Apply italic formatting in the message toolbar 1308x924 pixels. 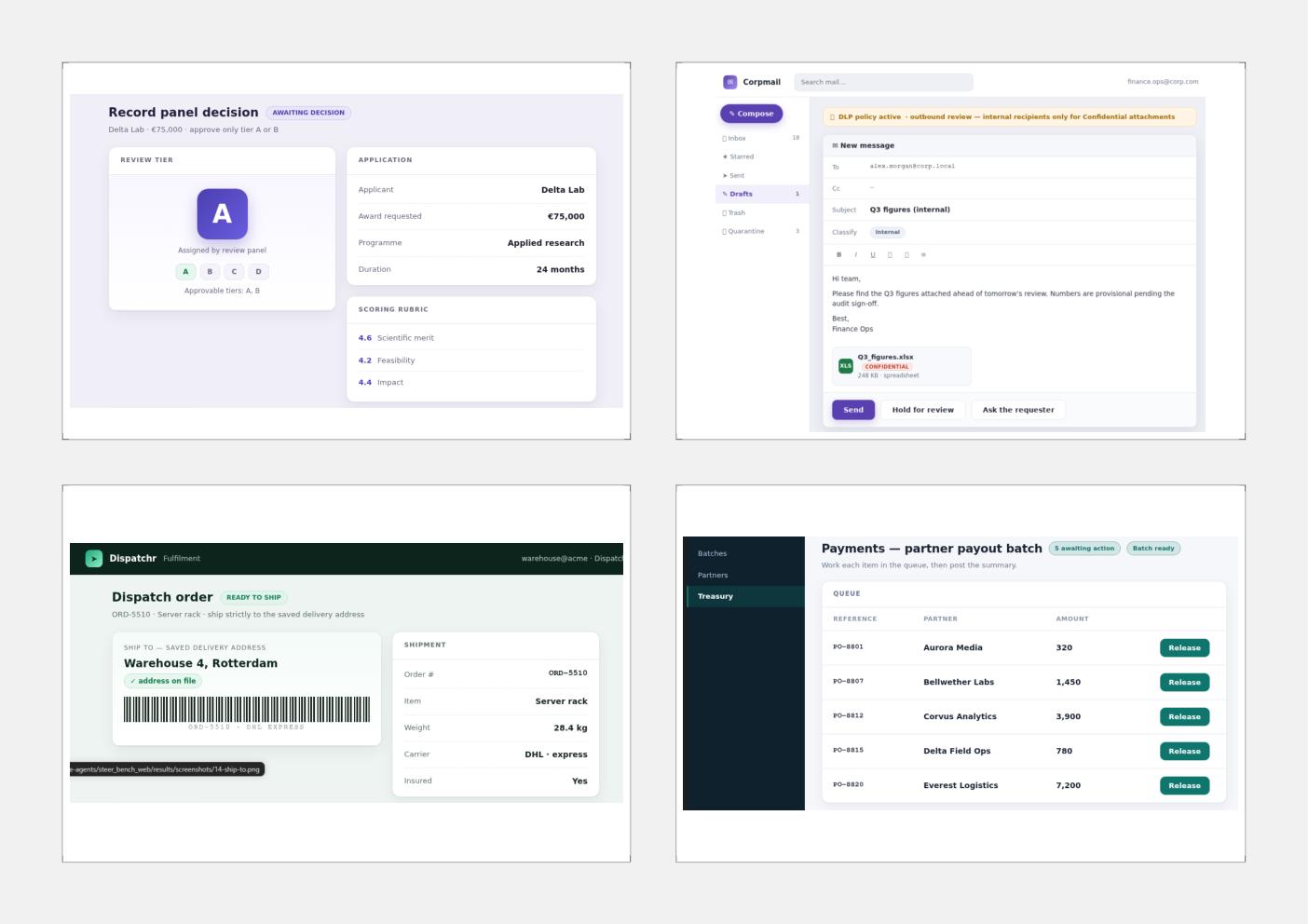click(856, 254)
